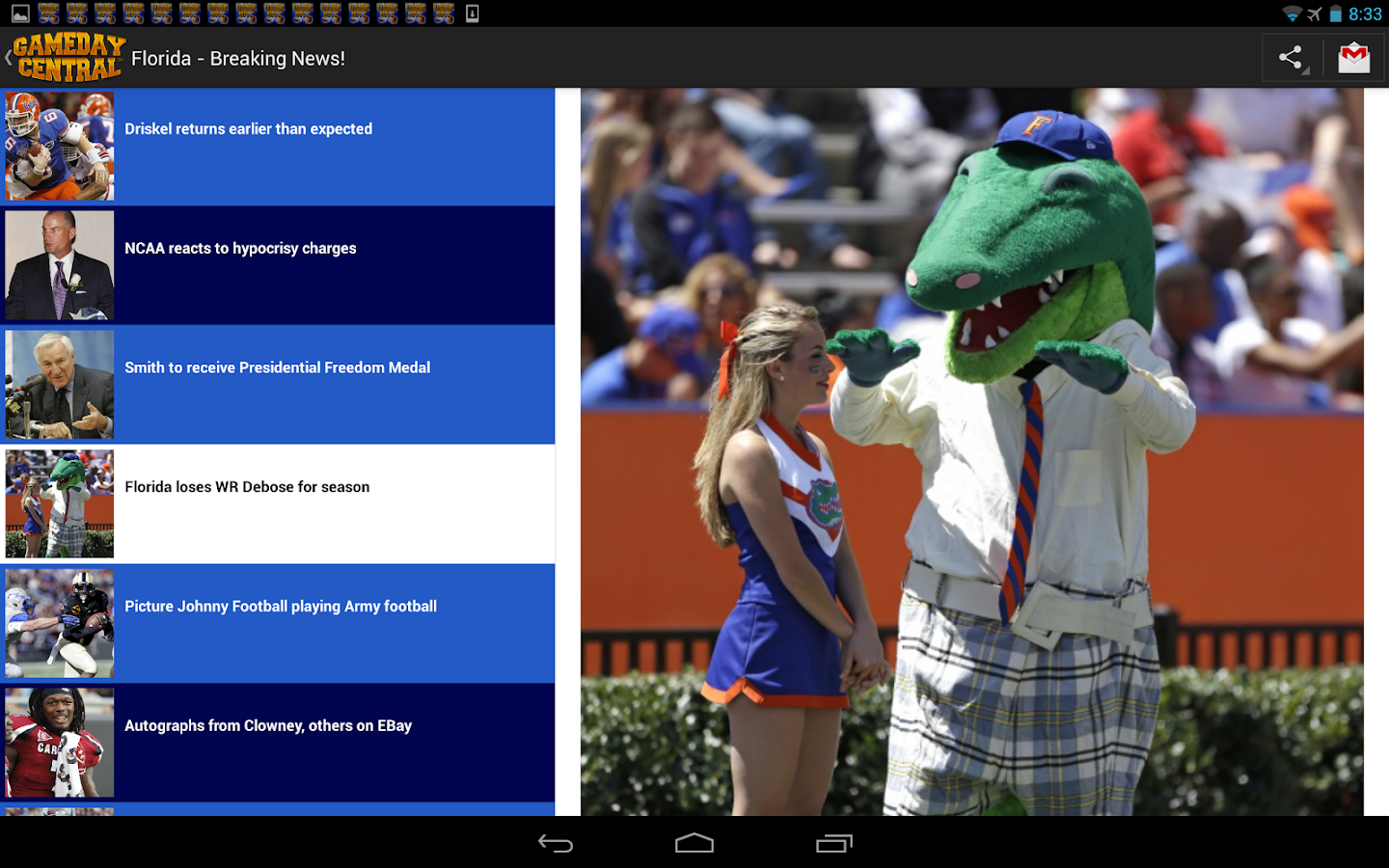Tap the Clowney player thumbnail
This screenshot has width=1389, height=868.
pos(60,743)
